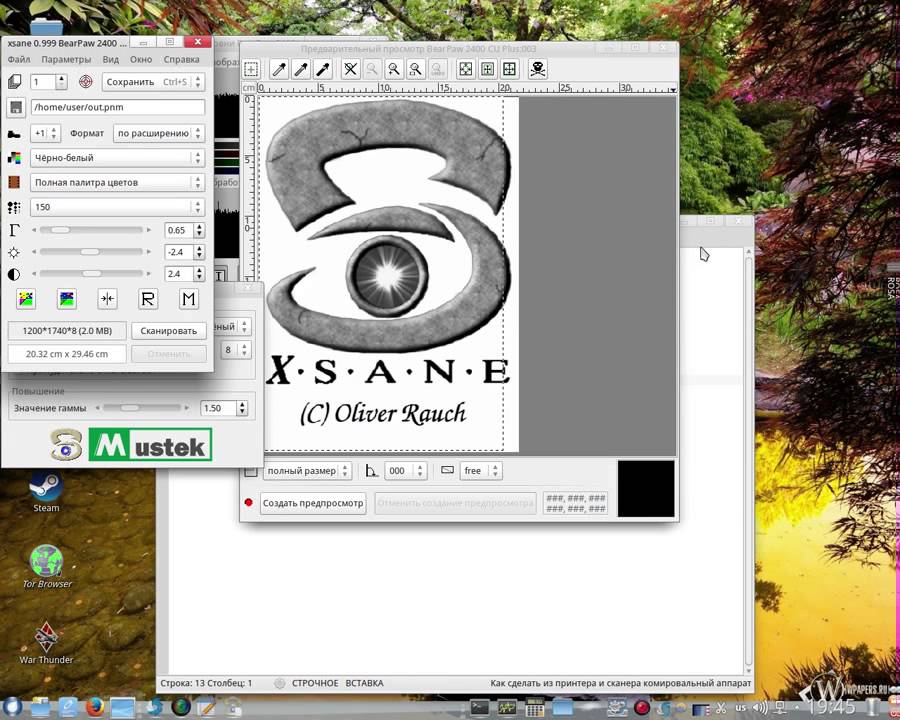Open the floppy disk file browse button
This screenshot has height=720, width=900.
[x=15, y=107]
